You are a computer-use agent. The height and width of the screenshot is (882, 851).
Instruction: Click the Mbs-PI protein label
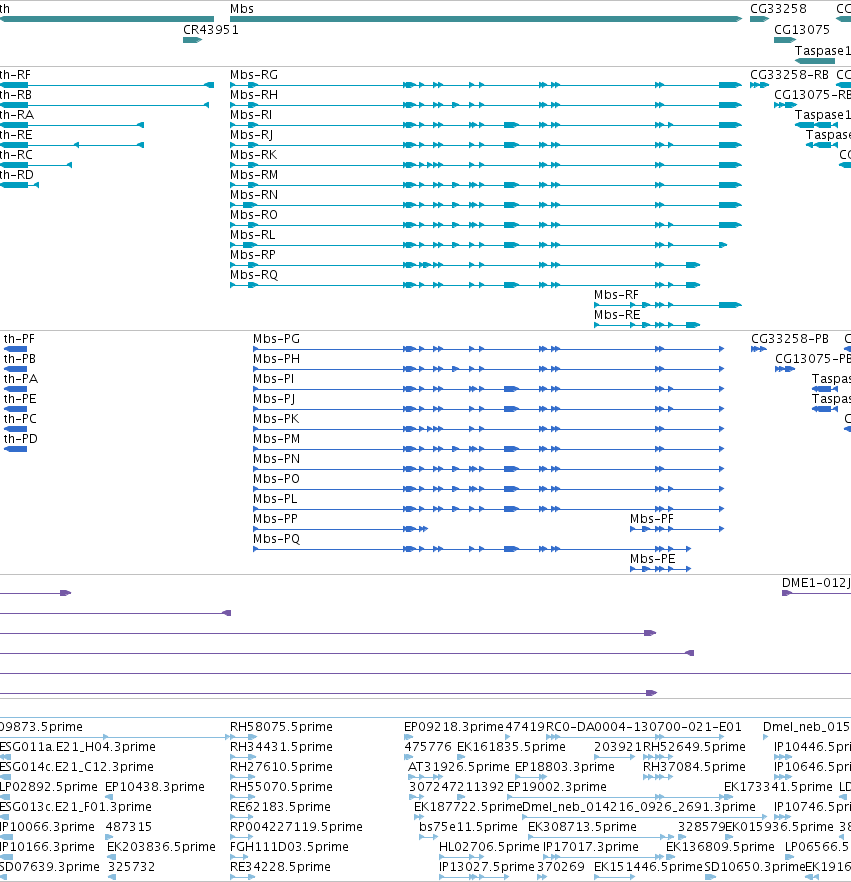[x=273, y=379]
